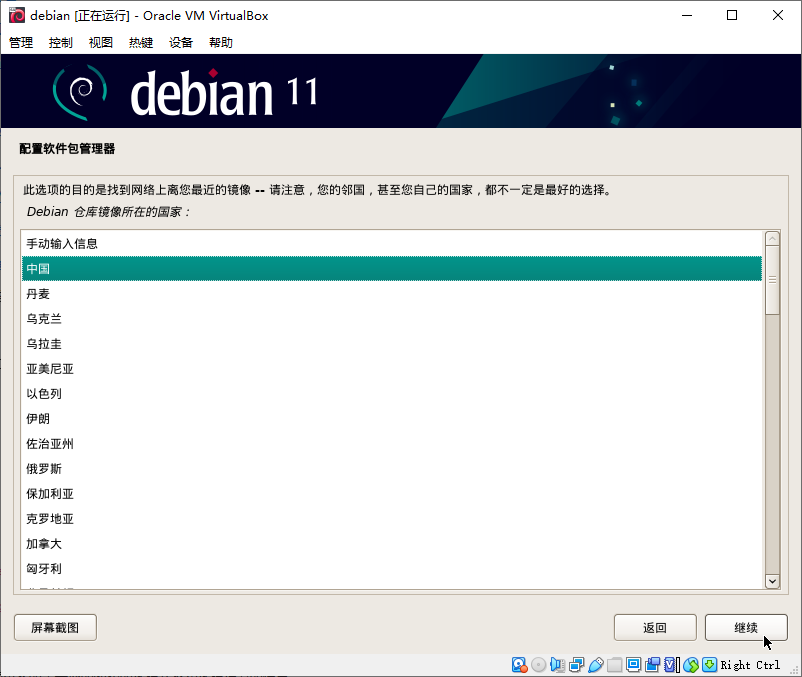Open the audio settings status icon
This screenshot has height=677, width=802.
[x=557, y=665]
